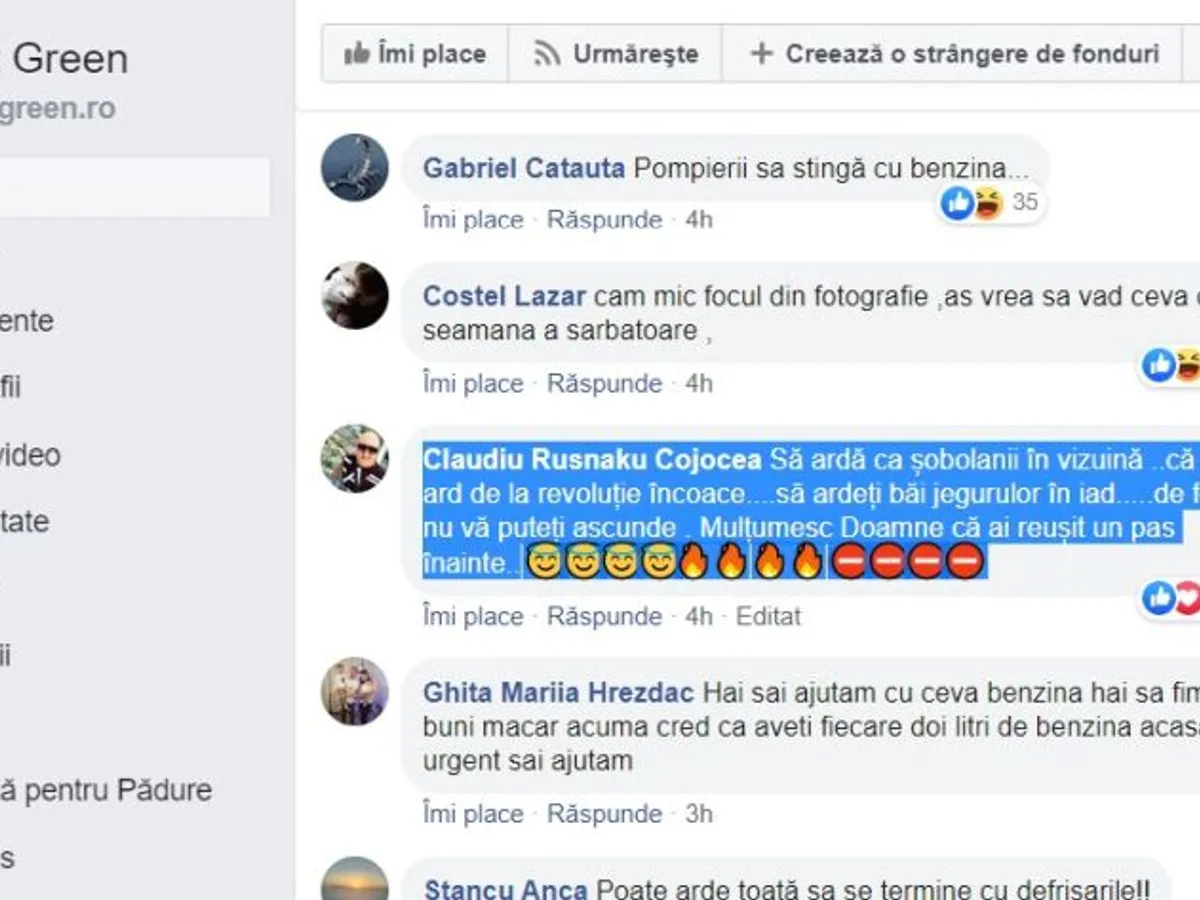Click the search field in the left sidebar
Viewport: 1200px width, 900px height.
coord(135,187)
